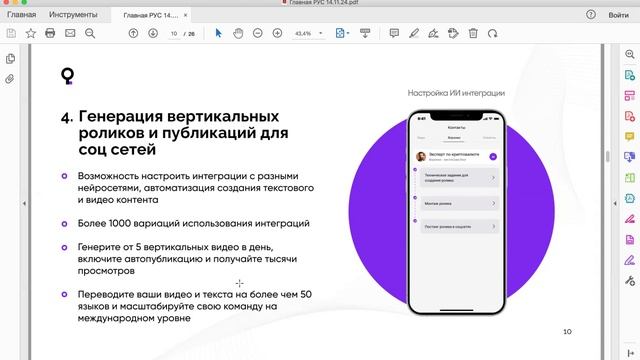Send file by email envelope icon
640x360 pixels.
point(70,33)
